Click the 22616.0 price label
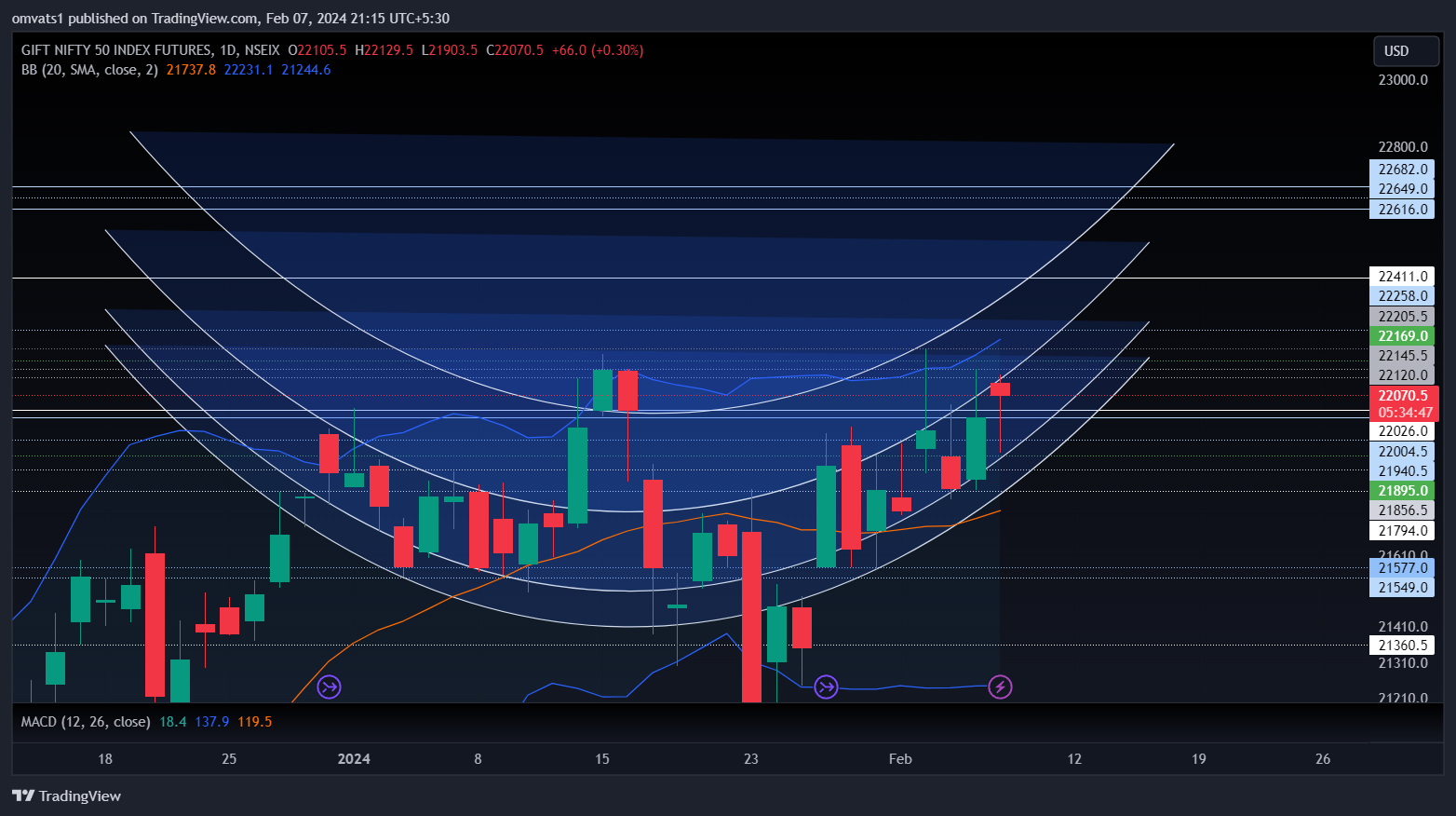Image resolution: width=1456 pixels, height=816 pixels. (x=1402, y=210)
